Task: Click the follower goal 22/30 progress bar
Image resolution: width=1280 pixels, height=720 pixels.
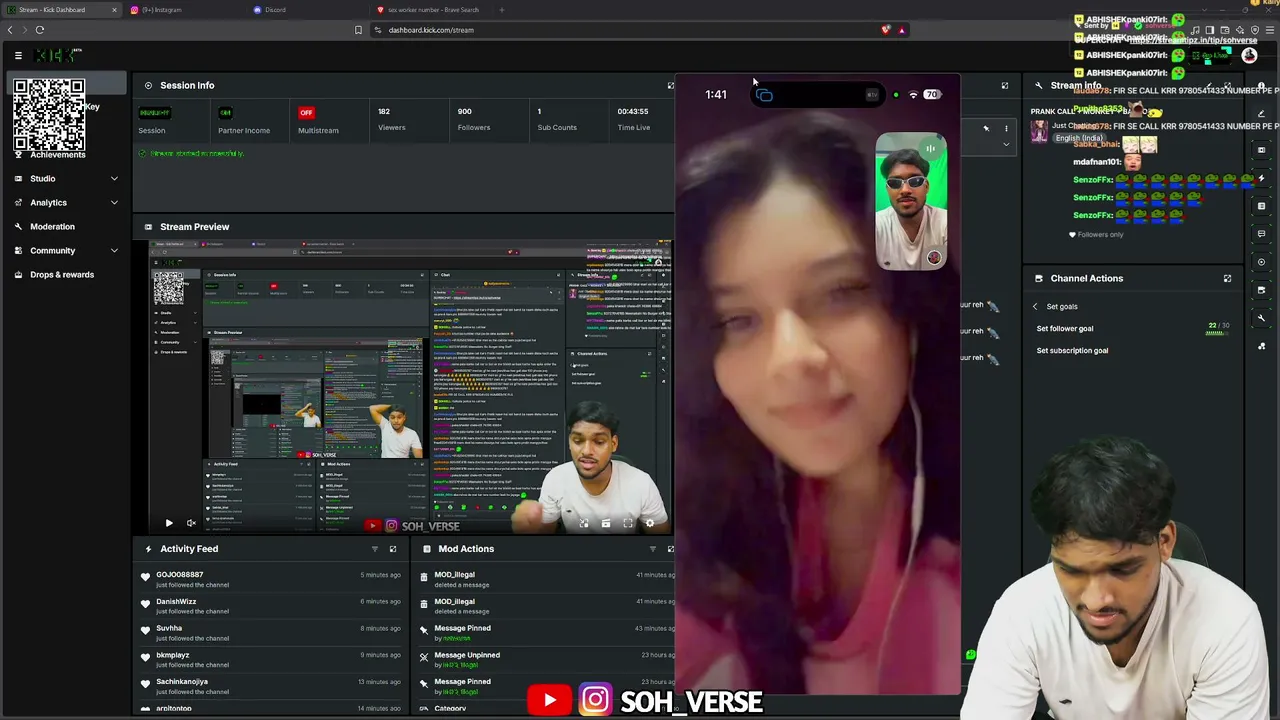Action: coord(1217,333)
